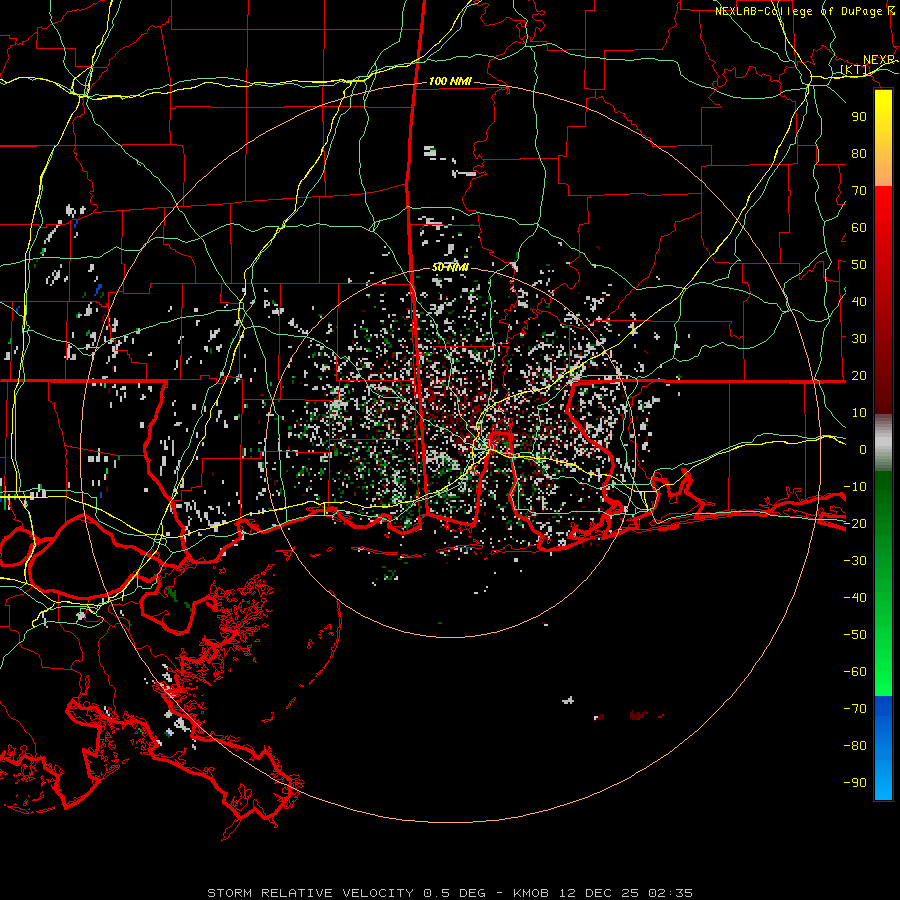The height and width of the screenshot is (900, 900).
Task: Click the -90 value on velocity scale
Action: [855, 783]
